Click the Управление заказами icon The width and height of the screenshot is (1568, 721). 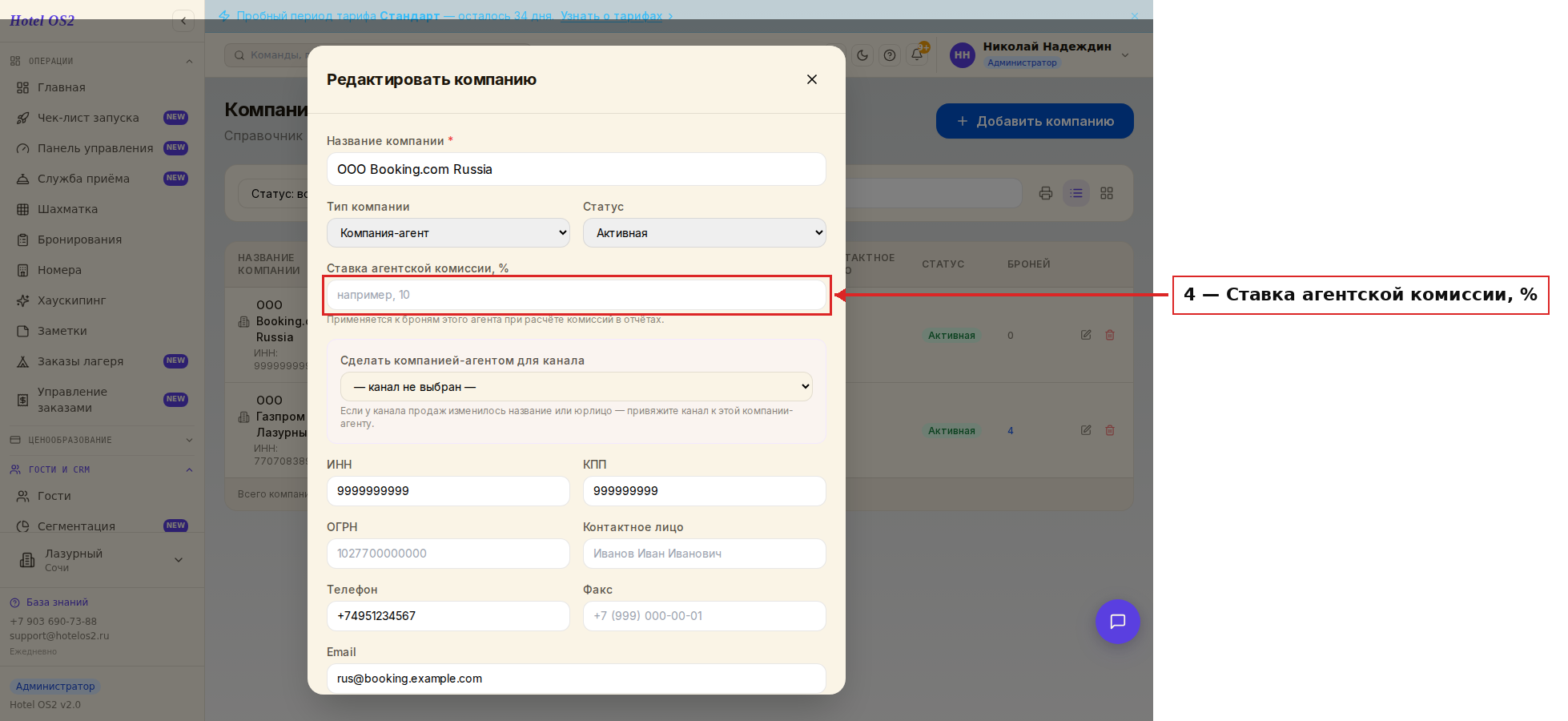[x=23, y=400]
